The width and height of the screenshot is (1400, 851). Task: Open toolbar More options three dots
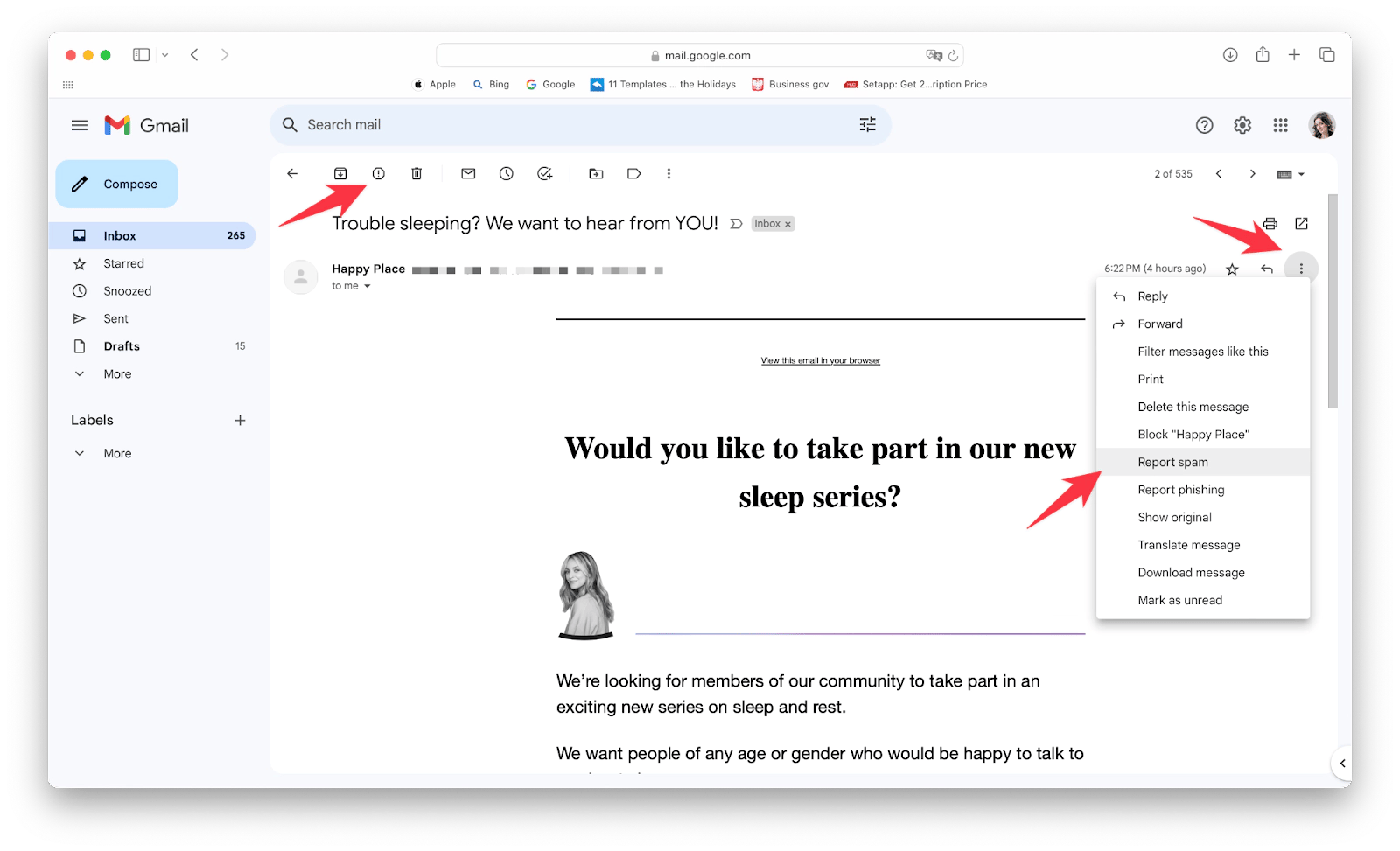point(668,174)
